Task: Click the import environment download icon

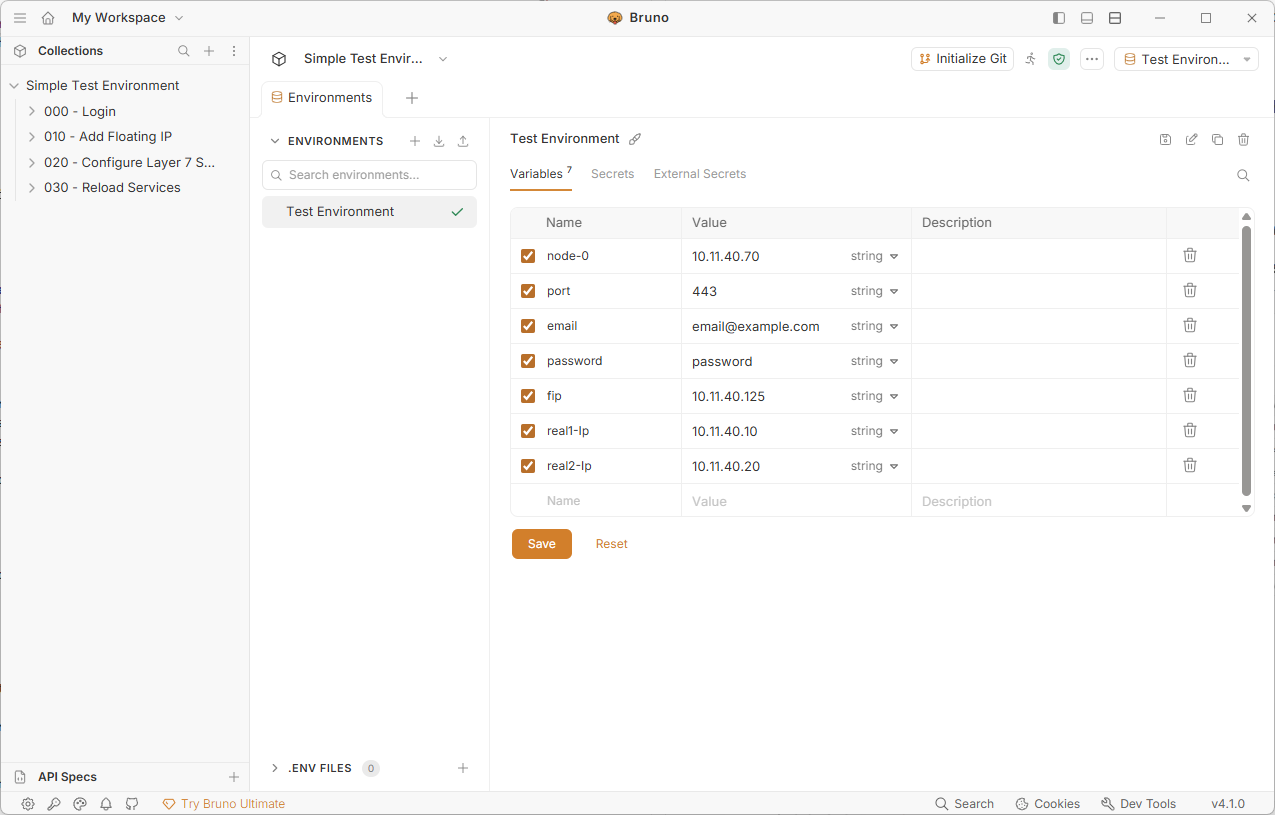Action: (x=439, y=141)
